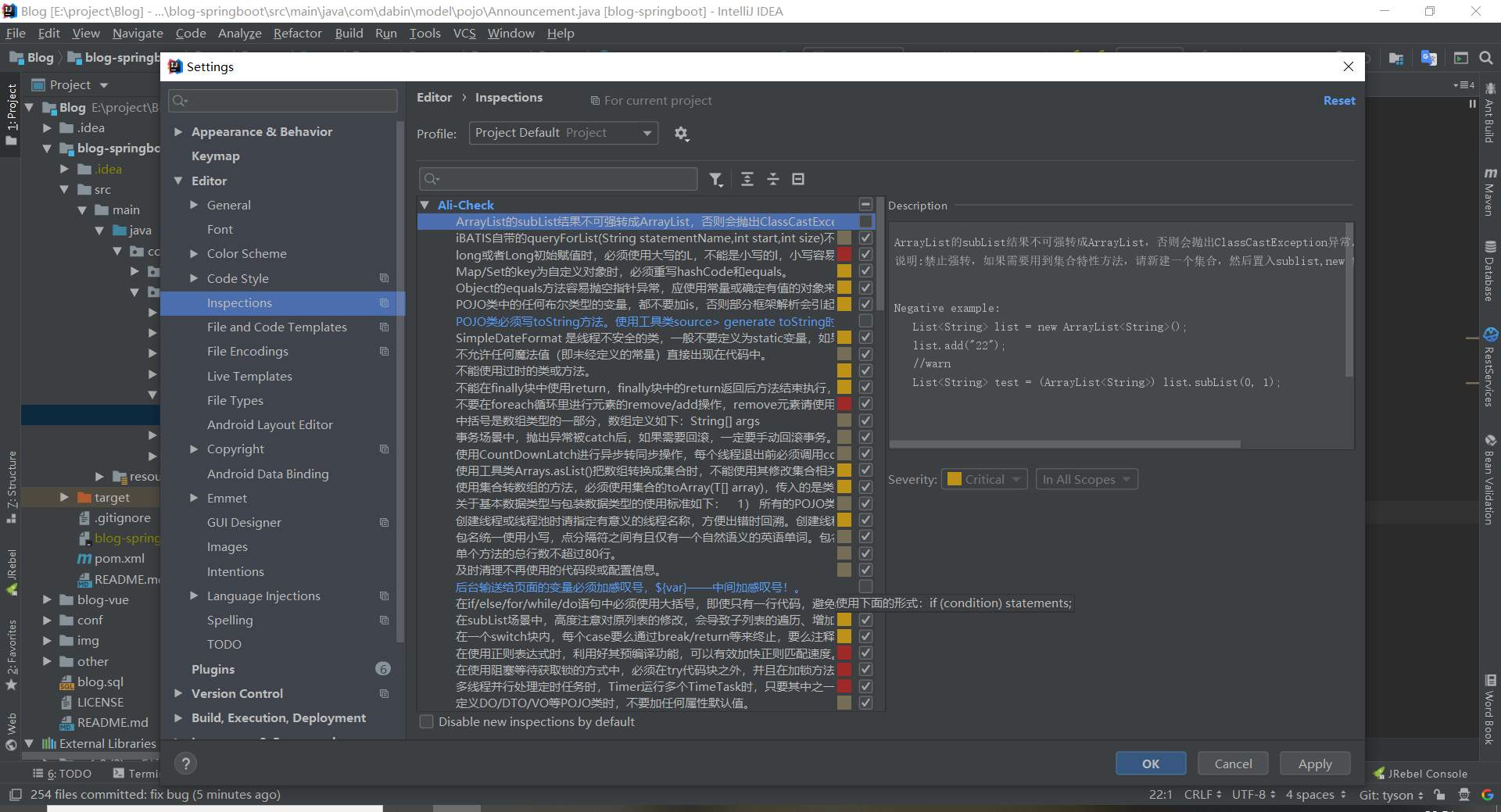Click the description pane horizontal scrollbar
This screenshot has width=1501, height=812.
click(1065, 444)
